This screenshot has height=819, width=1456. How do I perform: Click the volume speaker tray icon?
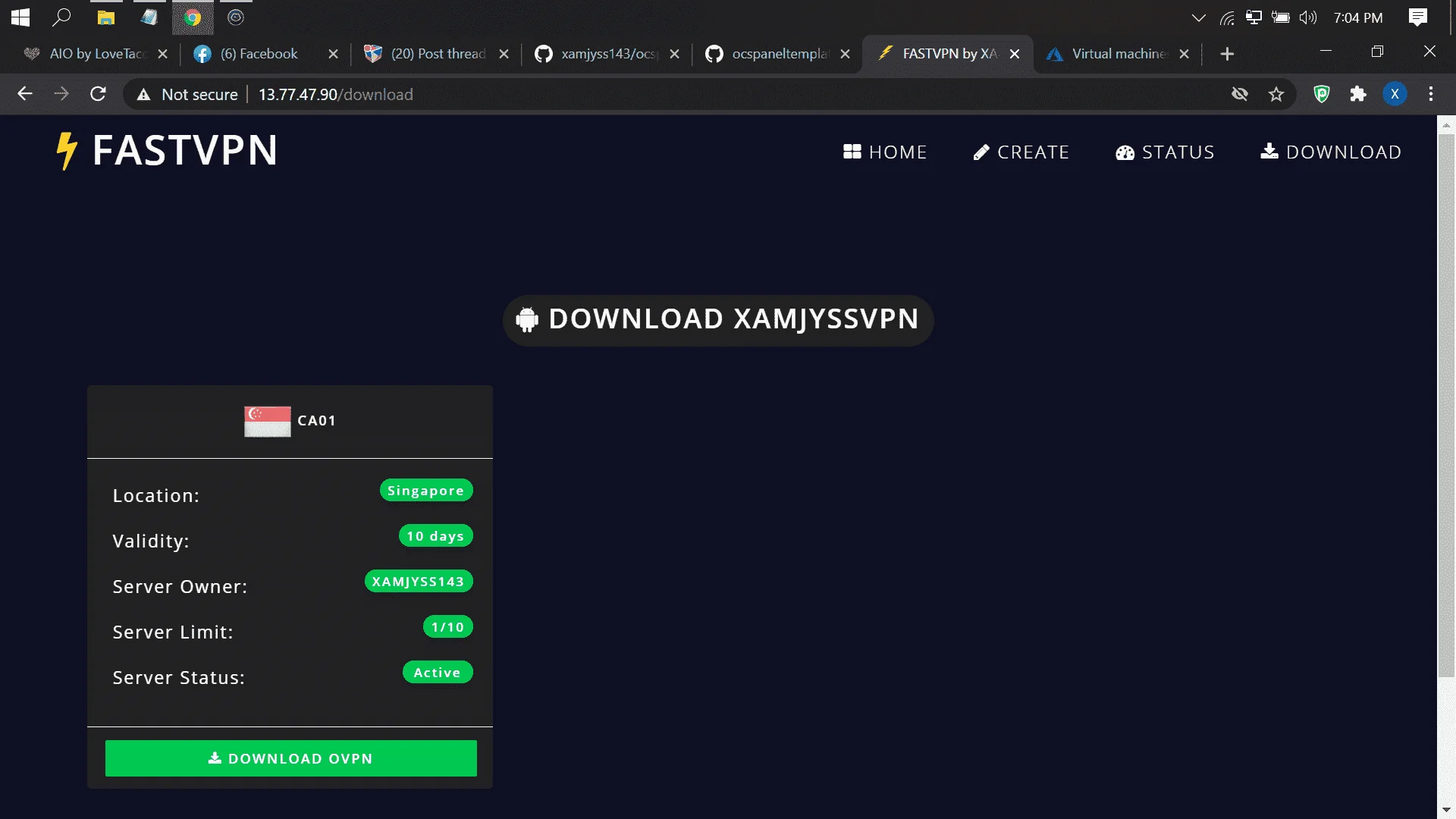click(1308, 17)
